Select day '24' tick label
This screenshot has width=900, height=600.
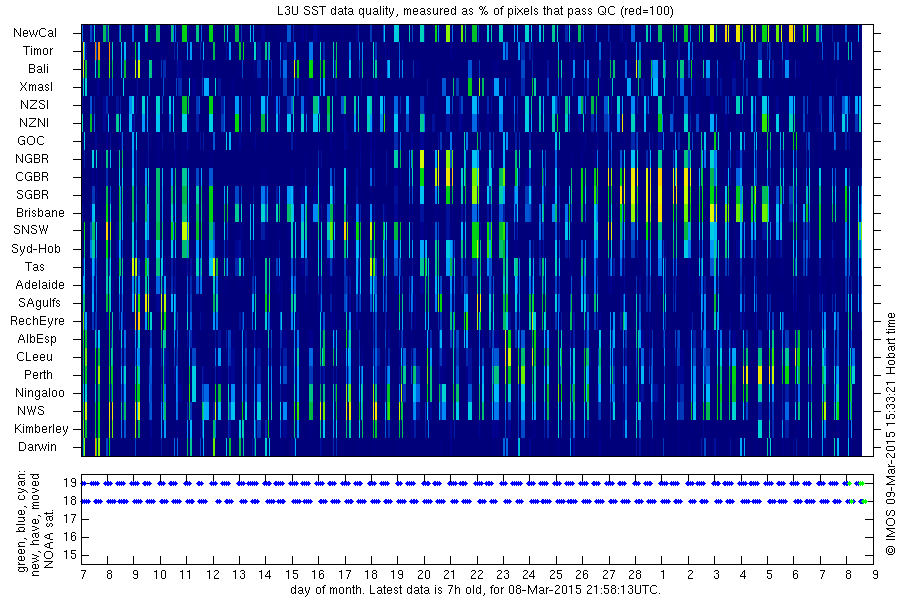529,575
